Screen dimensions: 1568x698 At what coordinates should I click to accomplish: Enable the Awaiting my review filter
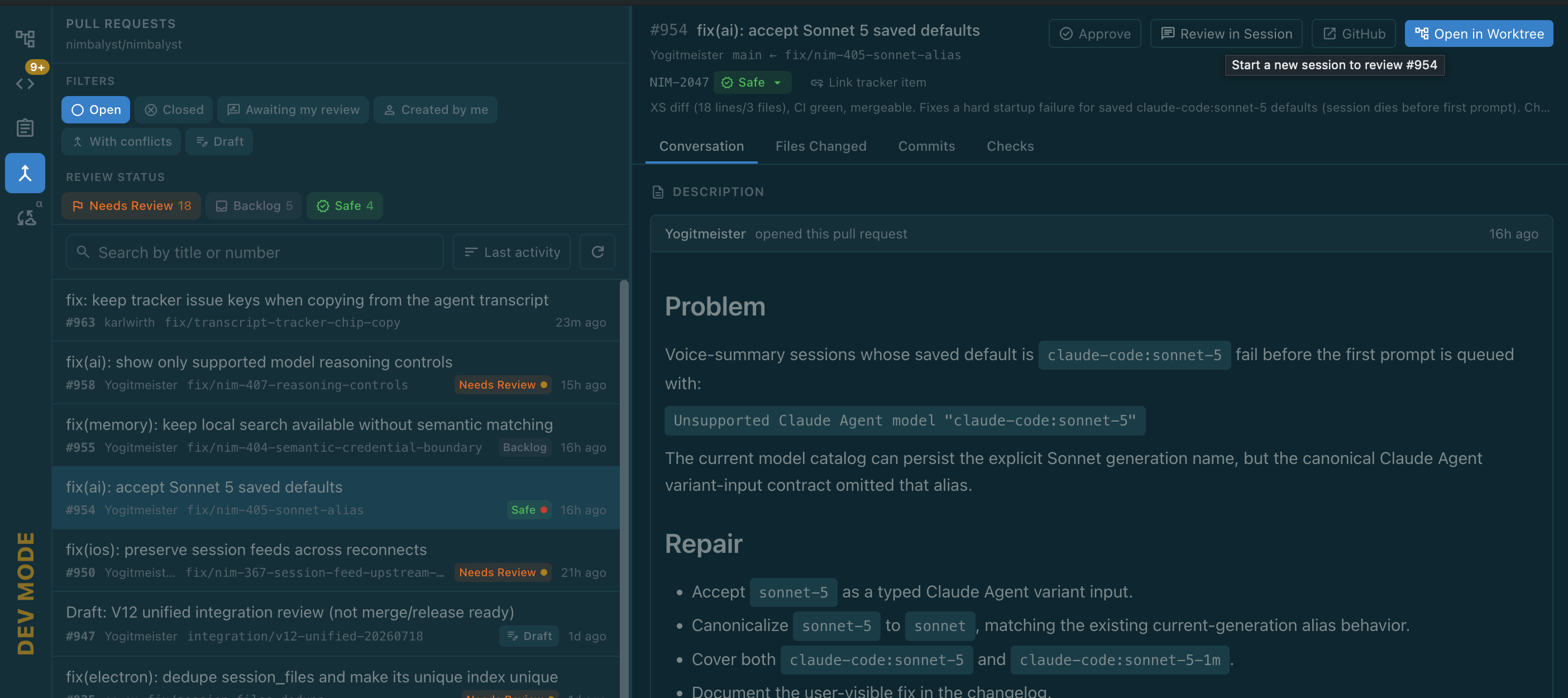(293, 109)
